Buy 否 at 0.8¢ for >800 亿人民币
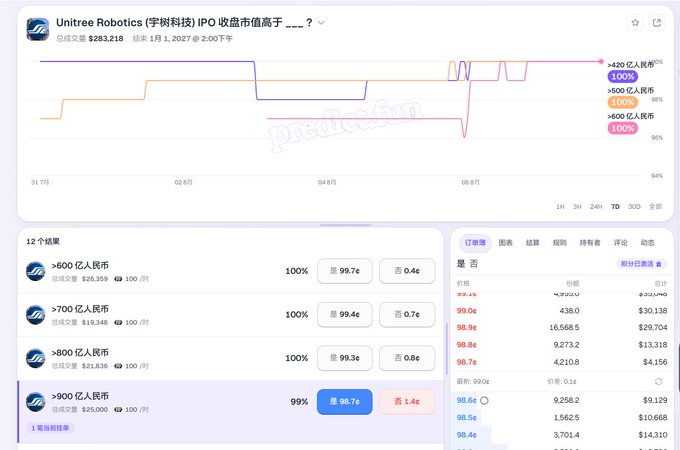The width and height of the screenshot is (680, 450). 407,358
